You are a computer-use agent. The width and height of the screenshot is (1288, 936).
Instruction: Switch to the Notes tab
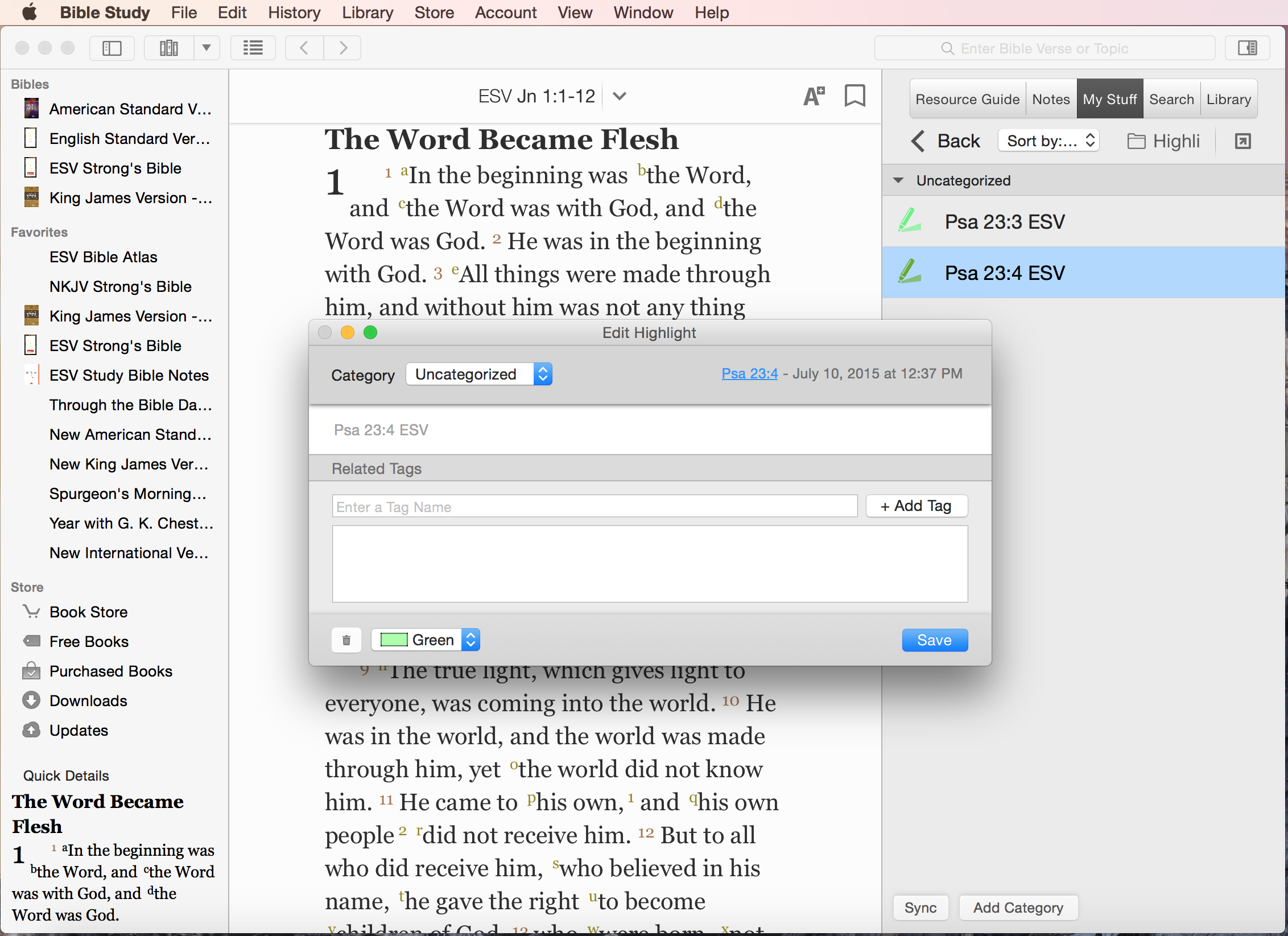[x=1051, y=99]
